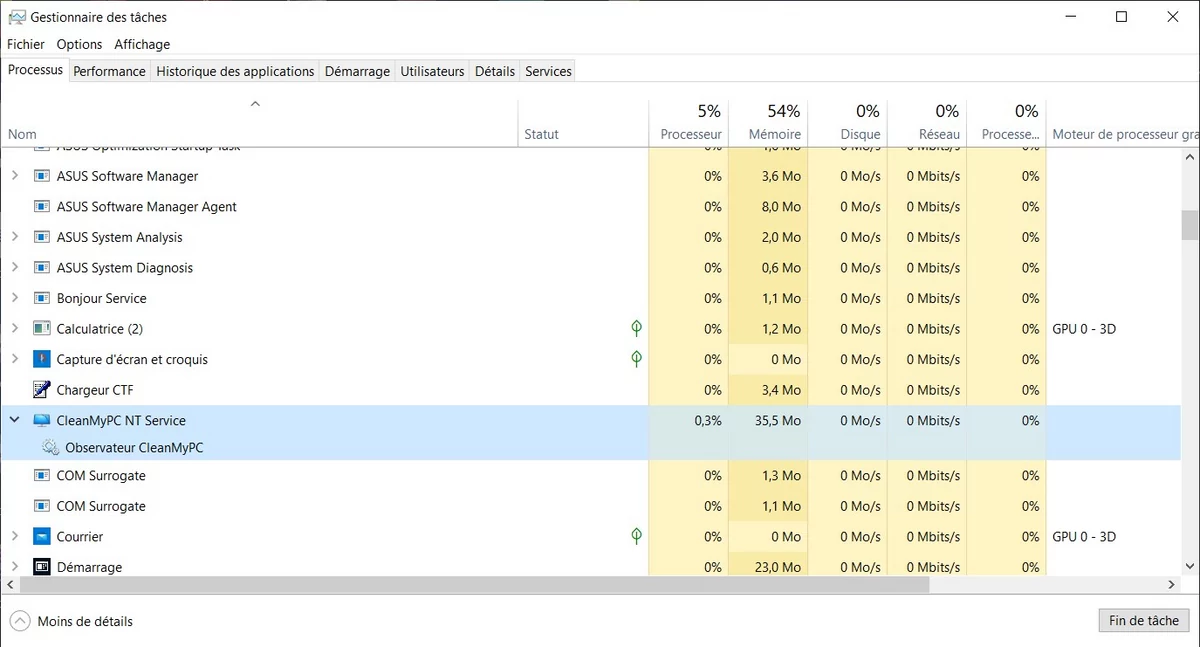Switch to the Démarrage tab
The width and height of the screenshot is (1200, 647).
[357, 71]
